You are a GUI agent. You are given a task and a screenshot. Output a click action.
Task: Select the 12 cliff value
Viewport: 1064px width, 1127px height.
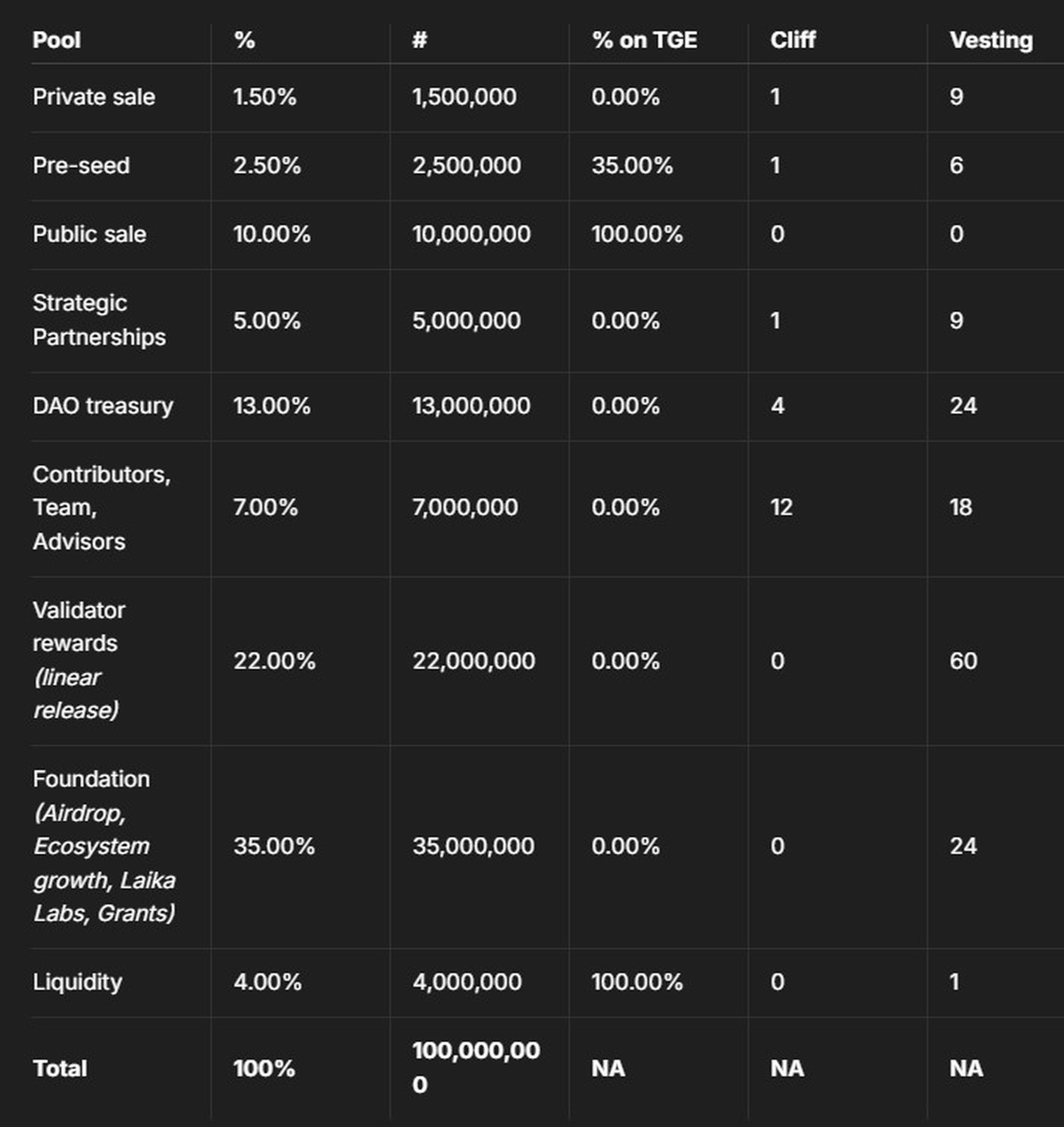click(781, 508)
